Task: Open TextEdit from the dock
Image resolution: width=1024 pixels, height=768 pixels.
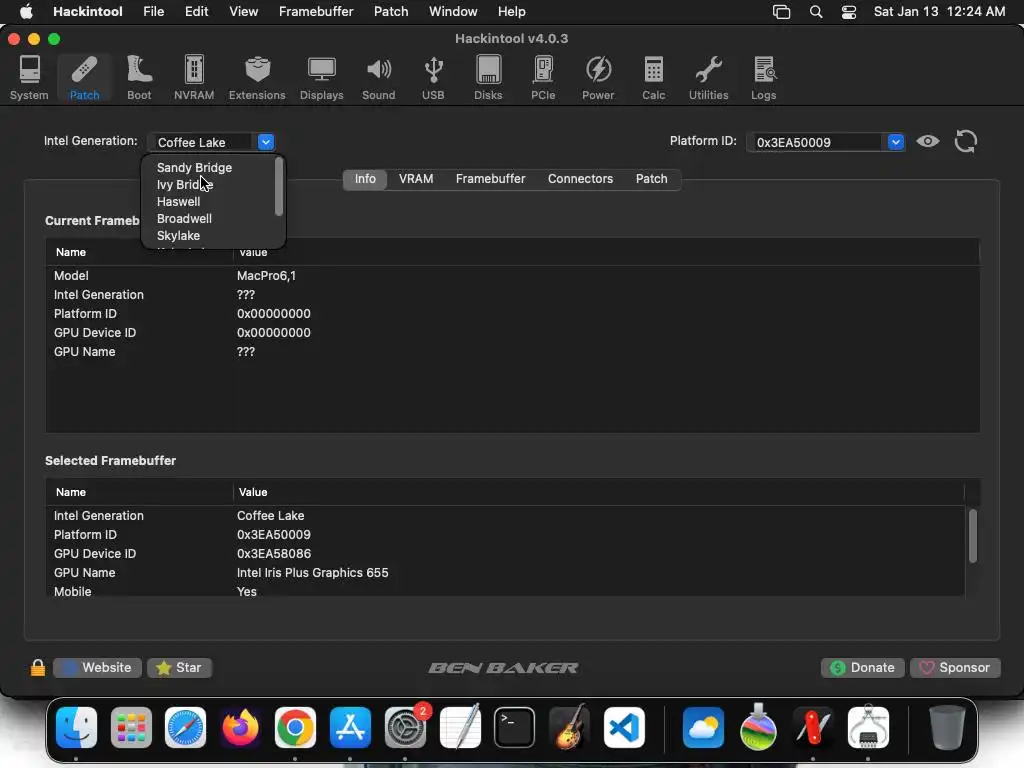Action: click(x=460, y=727)
